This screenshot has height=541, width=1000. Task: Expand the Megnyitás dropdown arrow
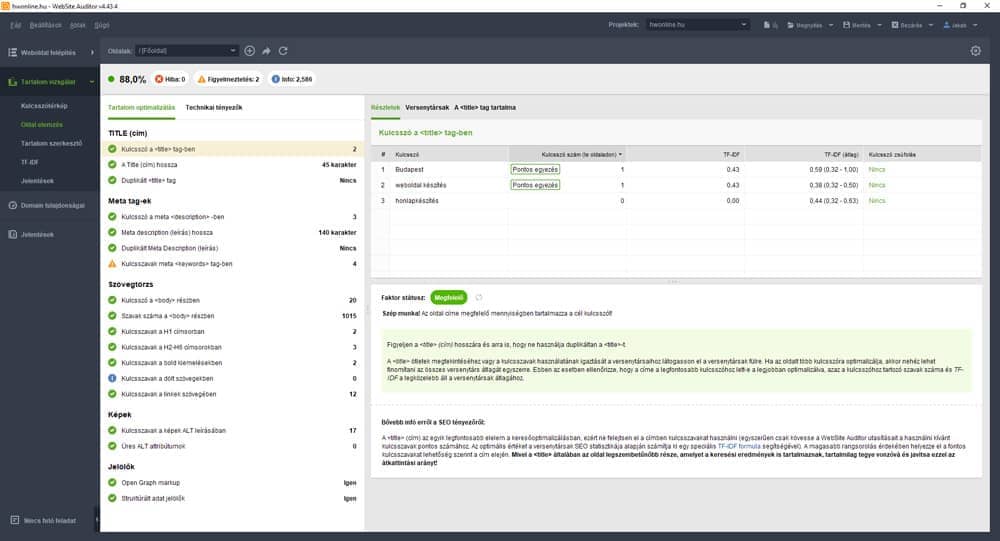[x=831, y=25]
